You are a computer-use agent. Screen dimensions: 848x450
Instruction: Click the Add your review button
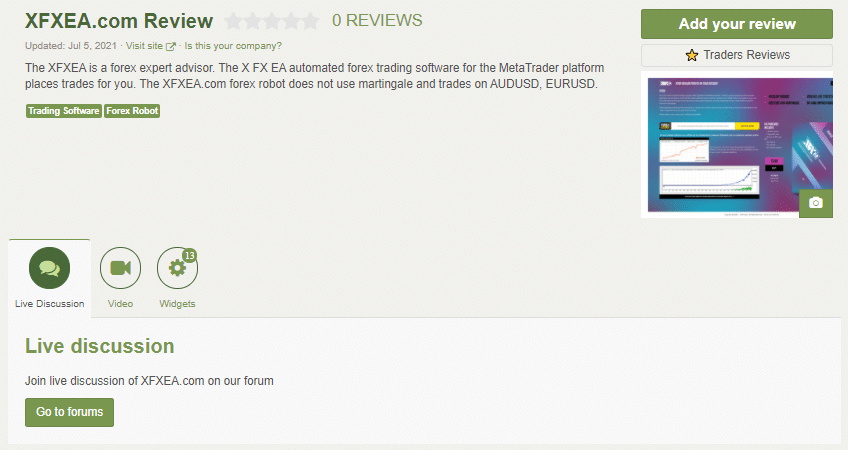tap(737, 24)
